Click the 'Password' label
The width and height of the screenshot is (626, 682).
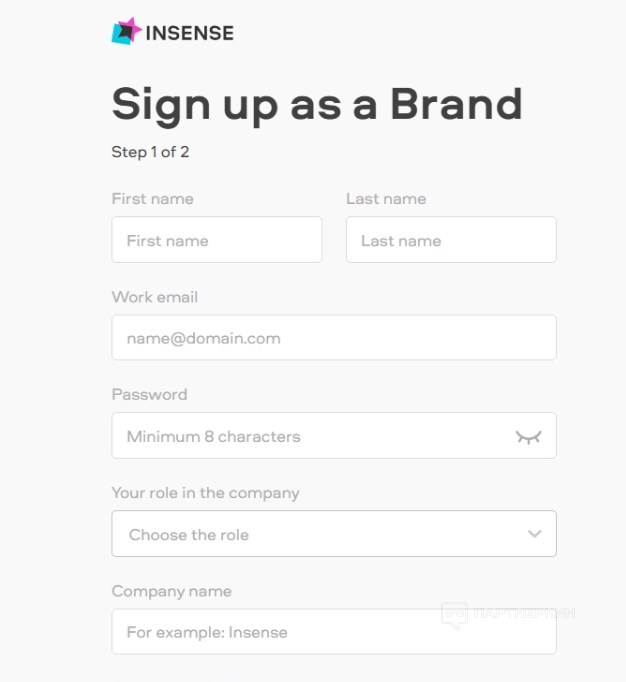coord(149,394)
